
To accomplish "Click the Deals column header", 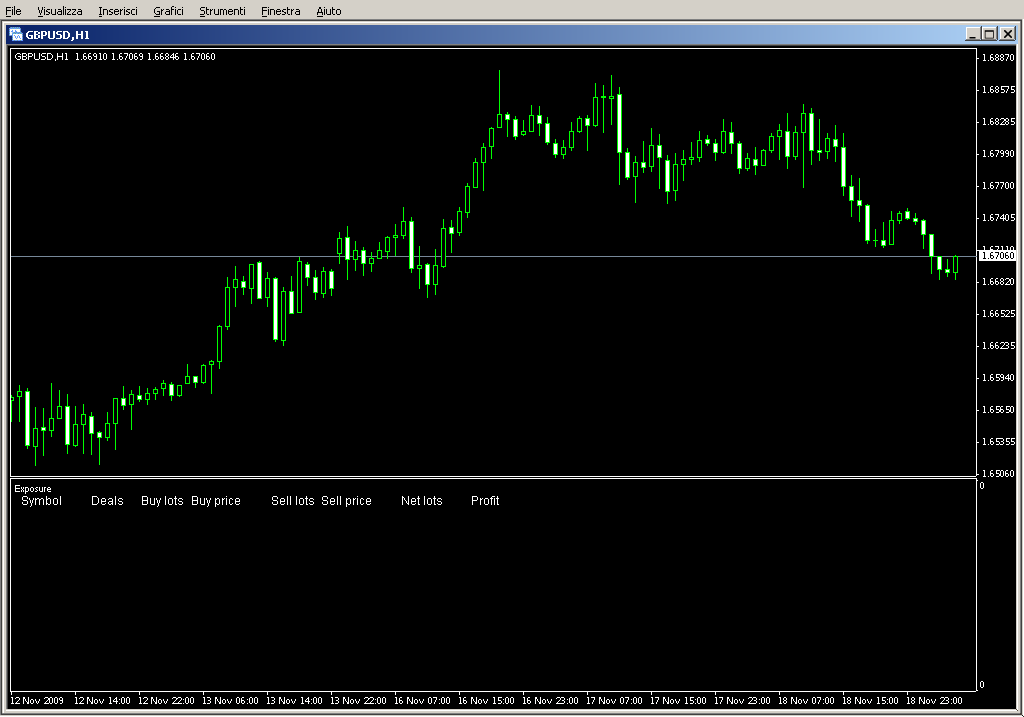I will click(107, 501).
